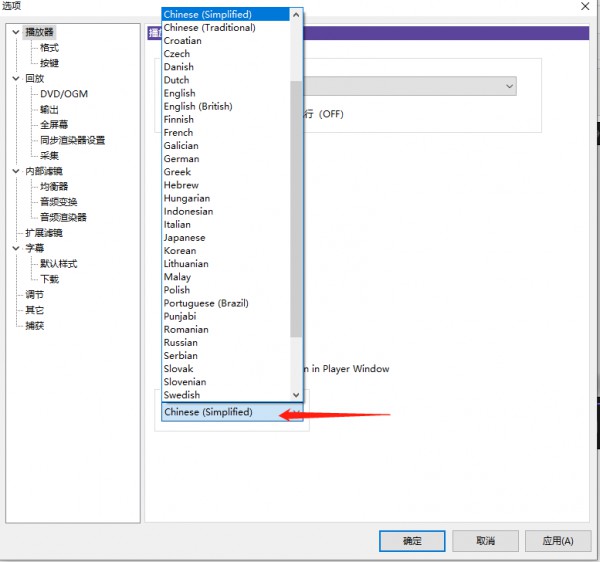Image resolution: width=600 pixels, height=562 pixels.
Task: Open the 调节 settings page
Action: pyautogui.click(x=35, y=295)
